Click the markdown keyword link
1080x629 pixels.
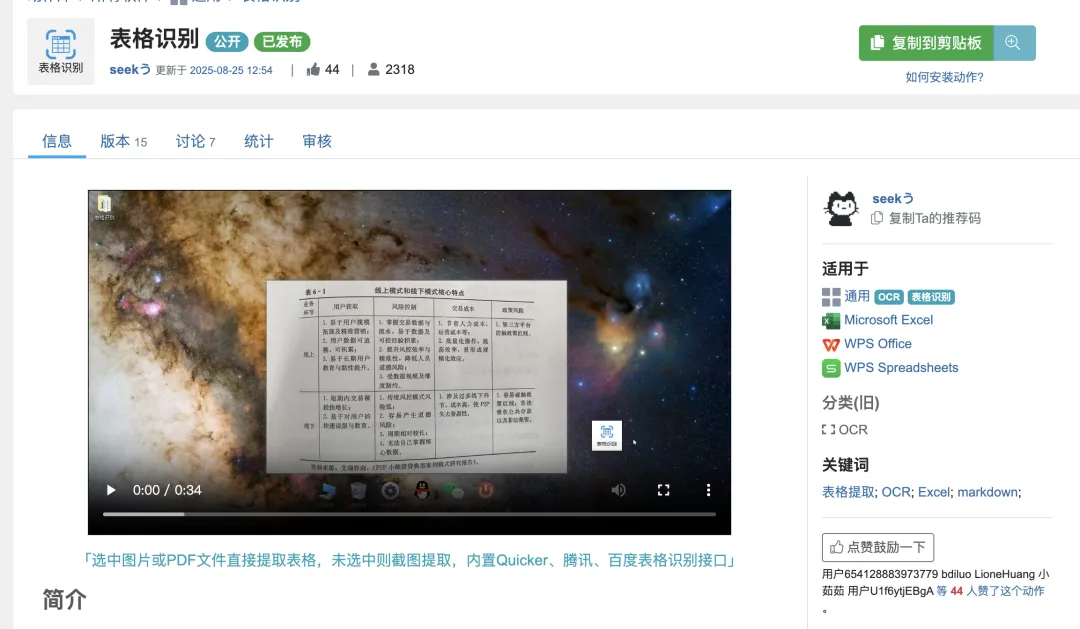point(988,492)
